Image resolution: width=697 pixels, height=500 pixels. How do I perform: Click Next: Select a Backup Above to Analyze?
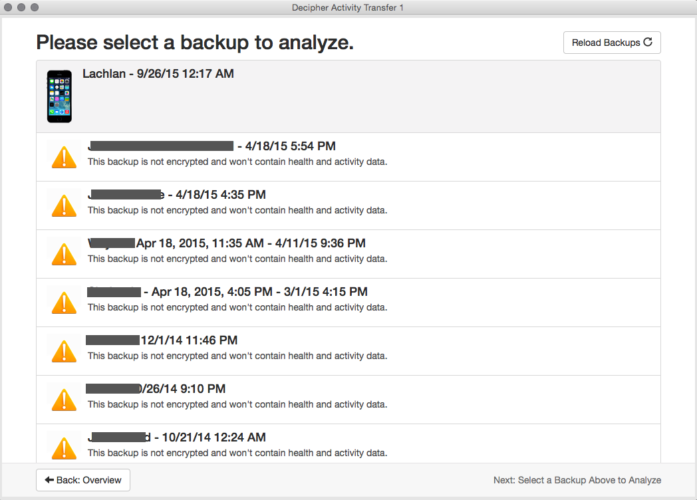[x=577, y=480]
